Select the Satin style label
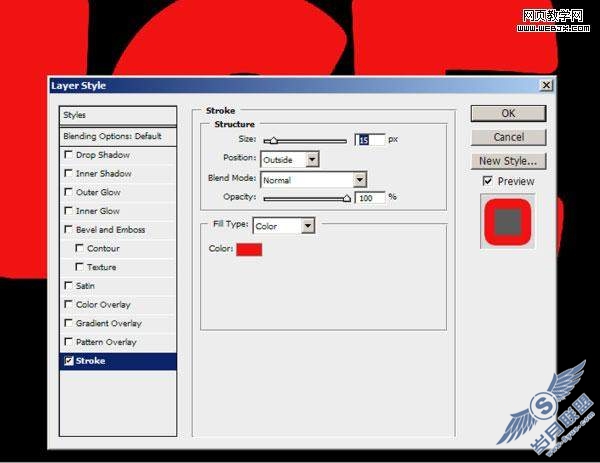 (85, 286)
